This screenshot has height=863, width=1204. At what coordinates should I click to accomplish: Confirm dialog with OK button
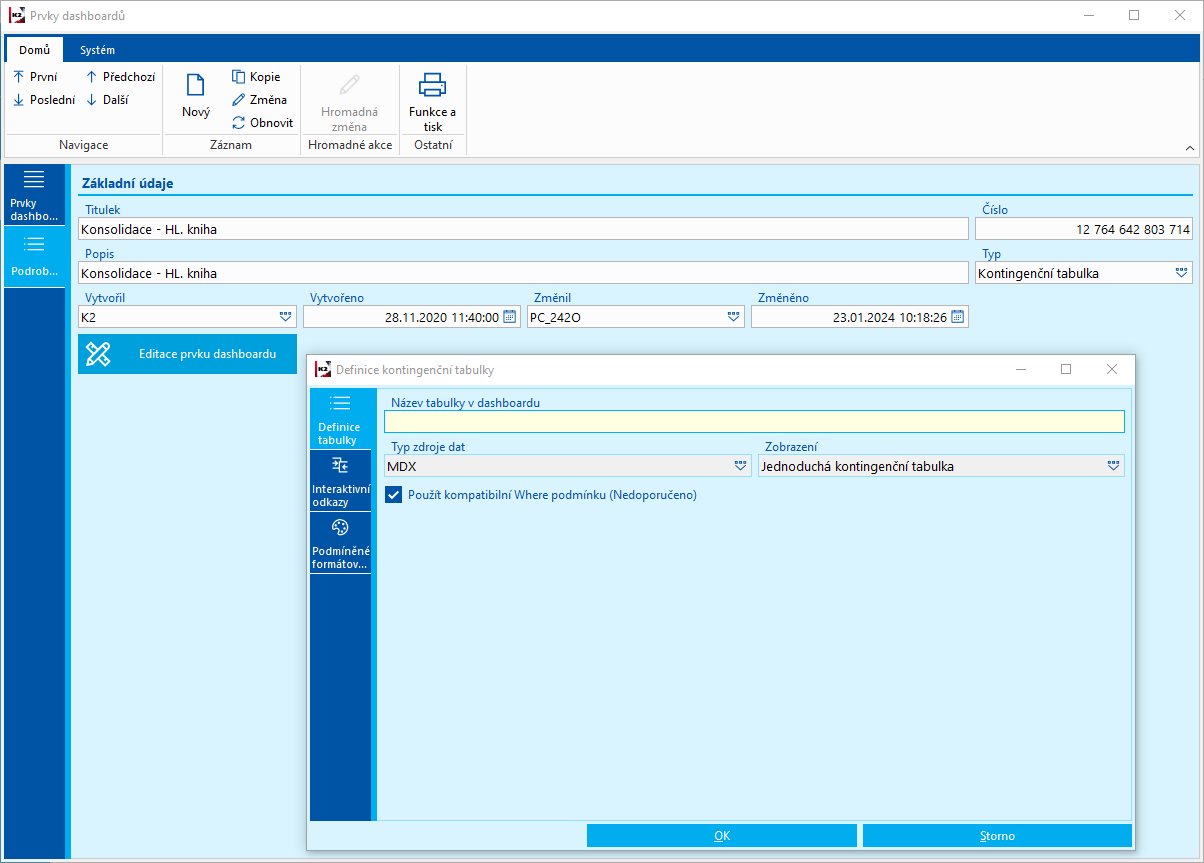[721, 836]
